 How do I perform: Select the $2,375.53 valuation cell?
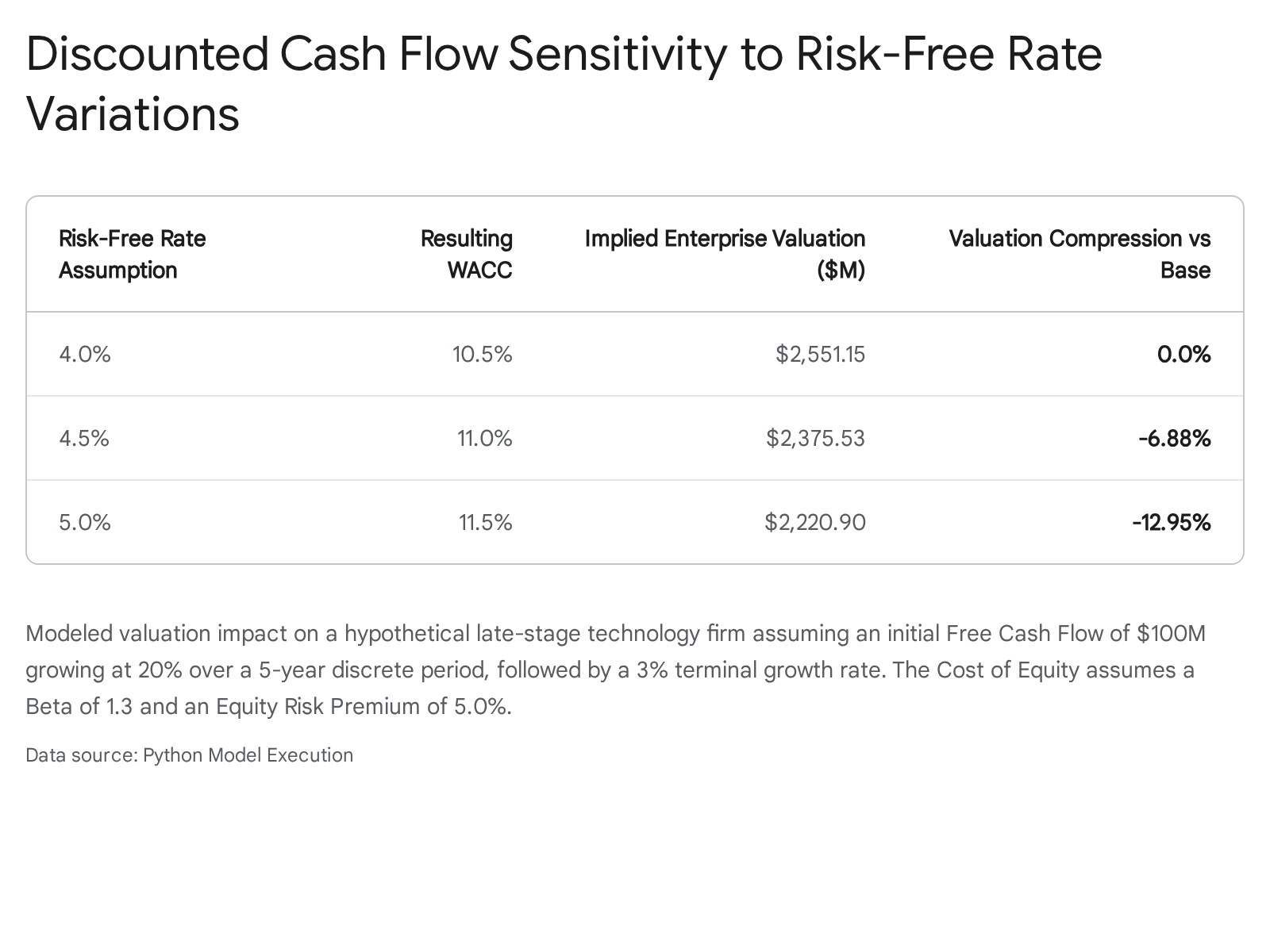pos(816,438)
